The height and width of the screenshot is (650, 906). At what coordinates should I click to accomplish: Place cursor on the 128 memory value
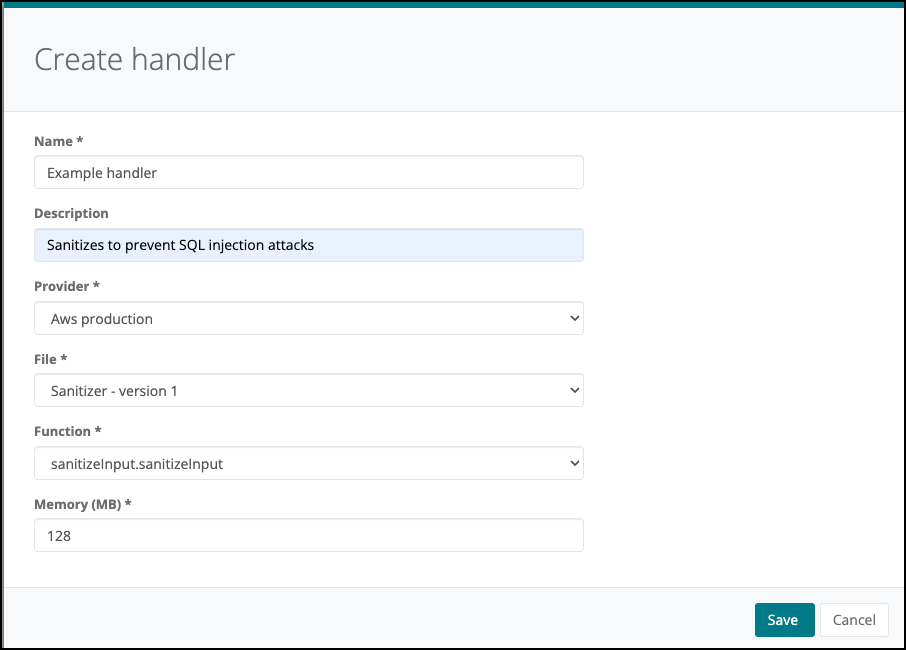(59, 536)
